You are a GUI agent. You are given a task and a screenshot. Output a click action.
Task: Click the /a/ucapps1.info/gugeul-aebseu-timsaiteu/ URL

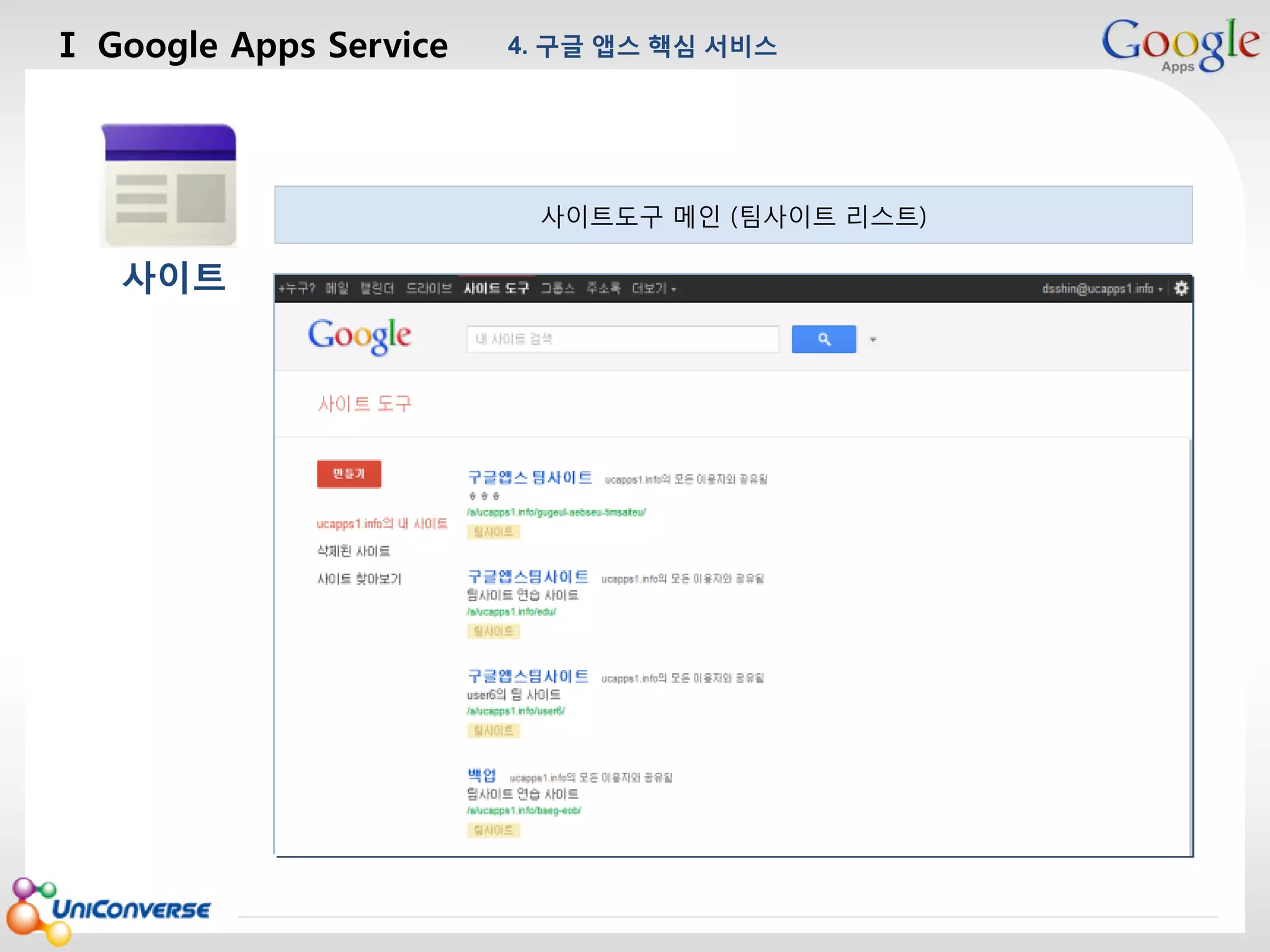point(556,513)
